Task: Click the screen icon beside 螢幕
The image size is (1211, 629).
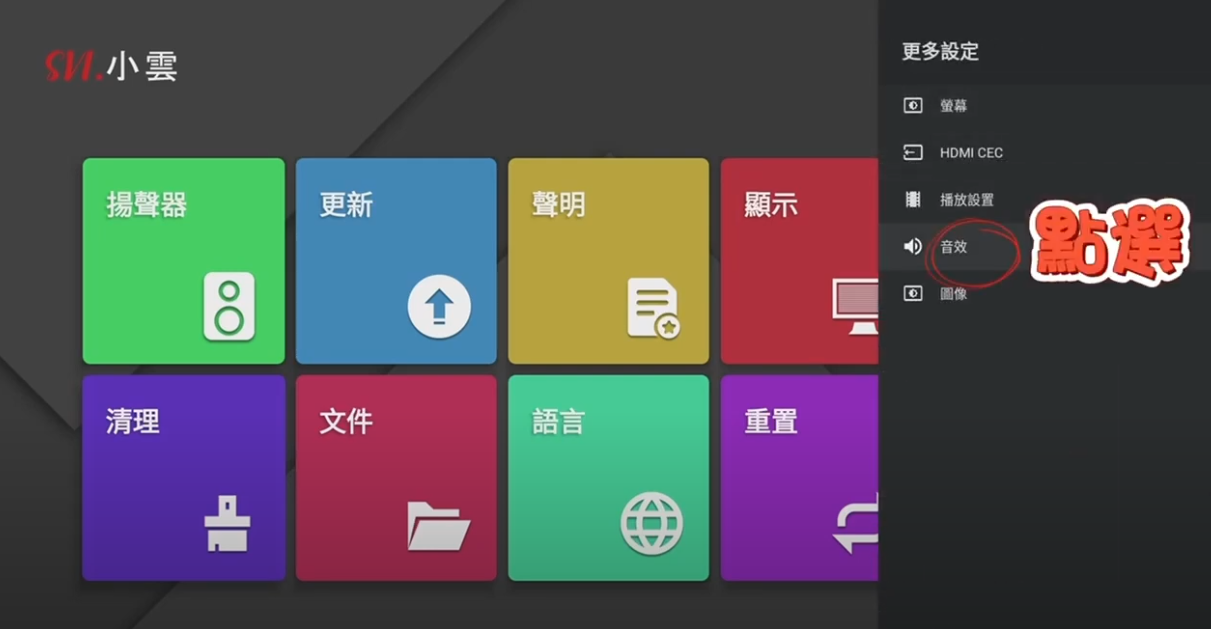Action: pos(912,106)
